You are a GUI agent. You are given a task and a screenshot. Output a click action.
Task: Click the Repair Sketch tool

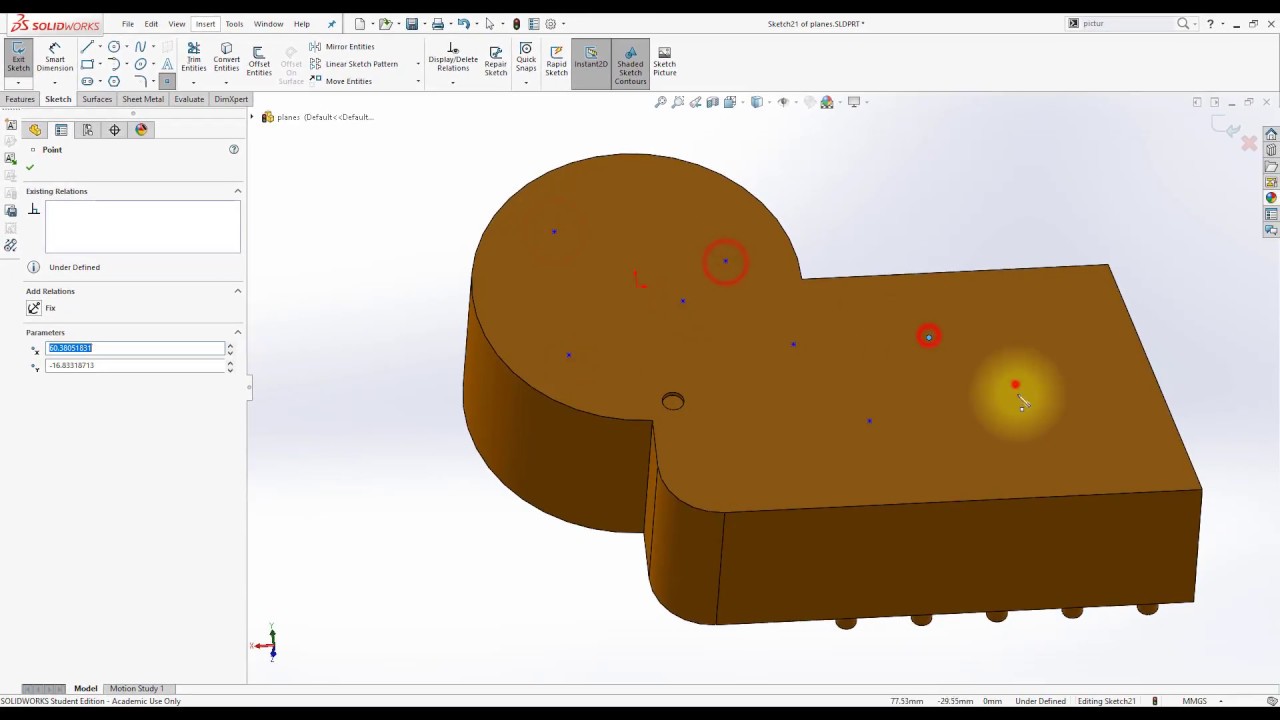click(496, 62)
